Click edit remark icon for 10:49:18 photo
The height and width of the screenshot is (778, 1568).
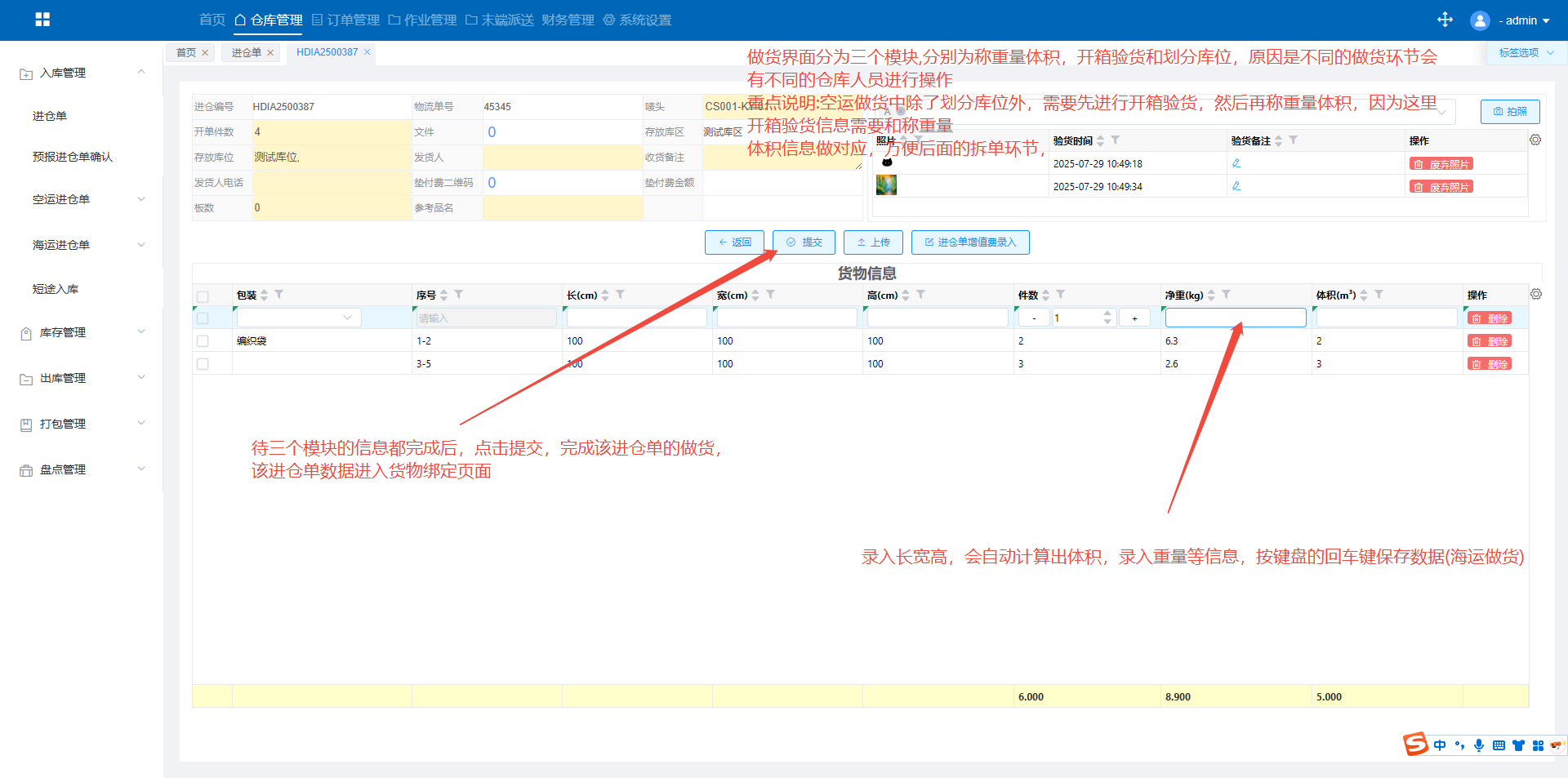[x=1236, y=164]
